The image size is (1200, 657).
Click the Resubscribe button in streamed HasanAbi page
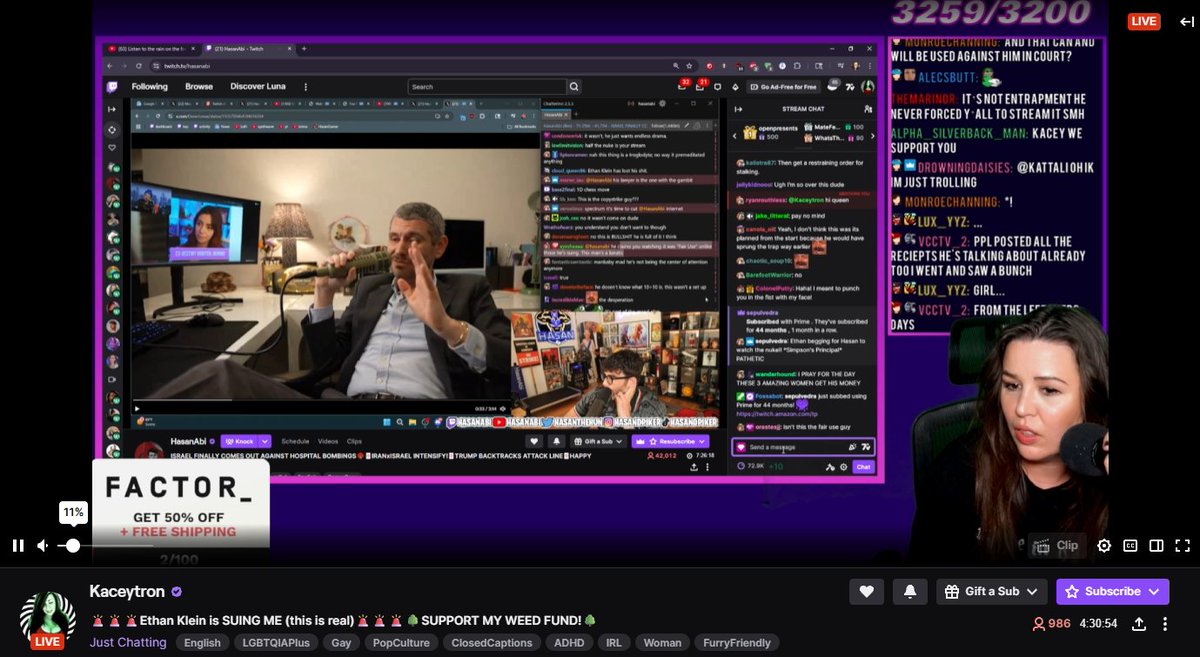[671, 441]
